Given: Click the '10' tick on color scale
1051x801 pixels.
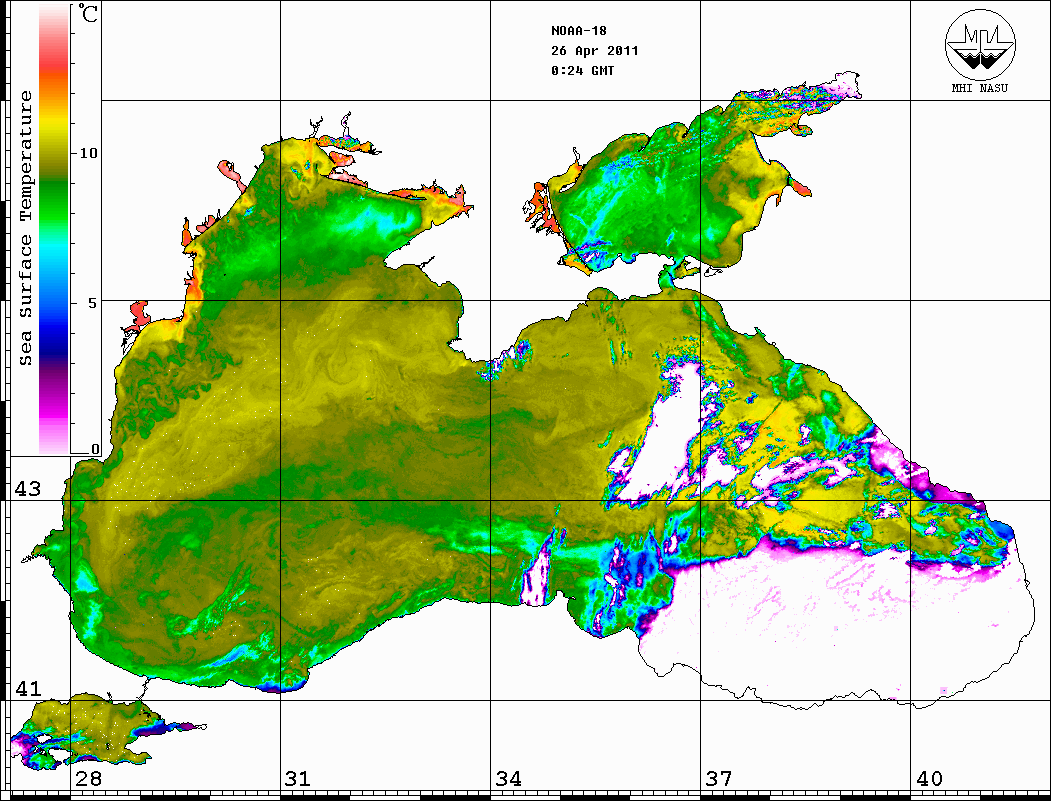Looking at the screenshot, I should click(x=88, y=153).
